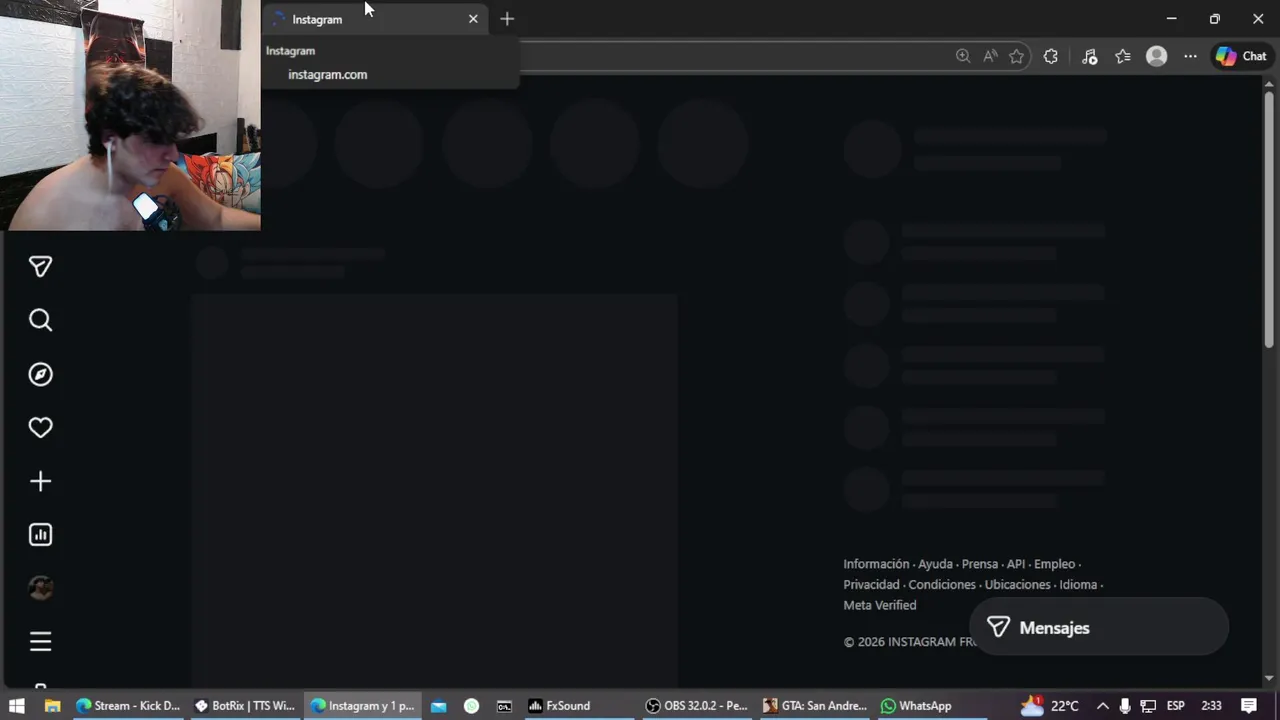Activate the Read aloud icon in address bar

[x=990, y=56]
